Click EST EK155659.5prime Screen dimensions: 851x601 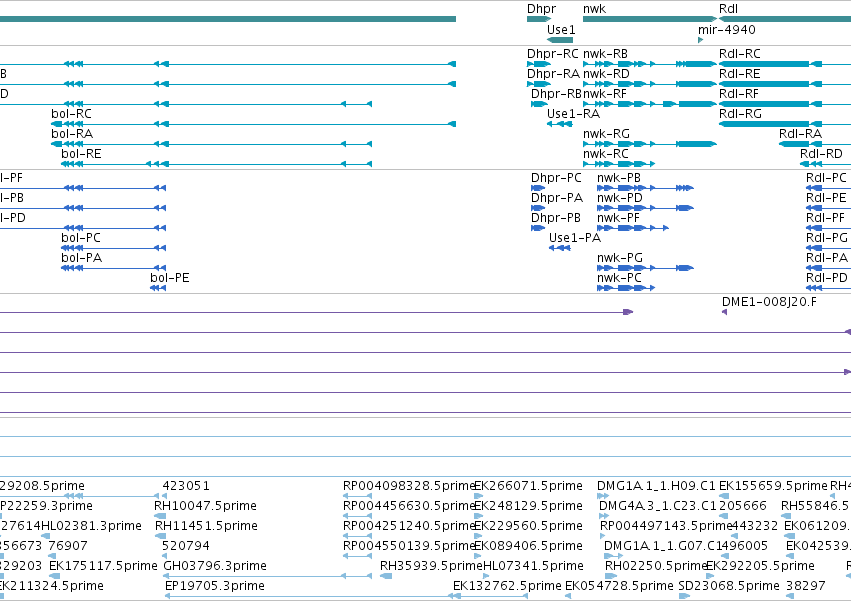click(773, 486)
